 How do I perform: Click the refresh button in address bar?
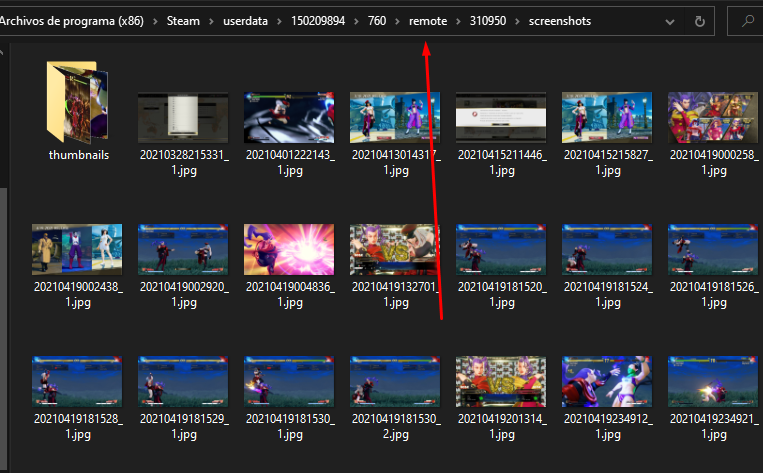pyautogui.click(x=699, y=21)
